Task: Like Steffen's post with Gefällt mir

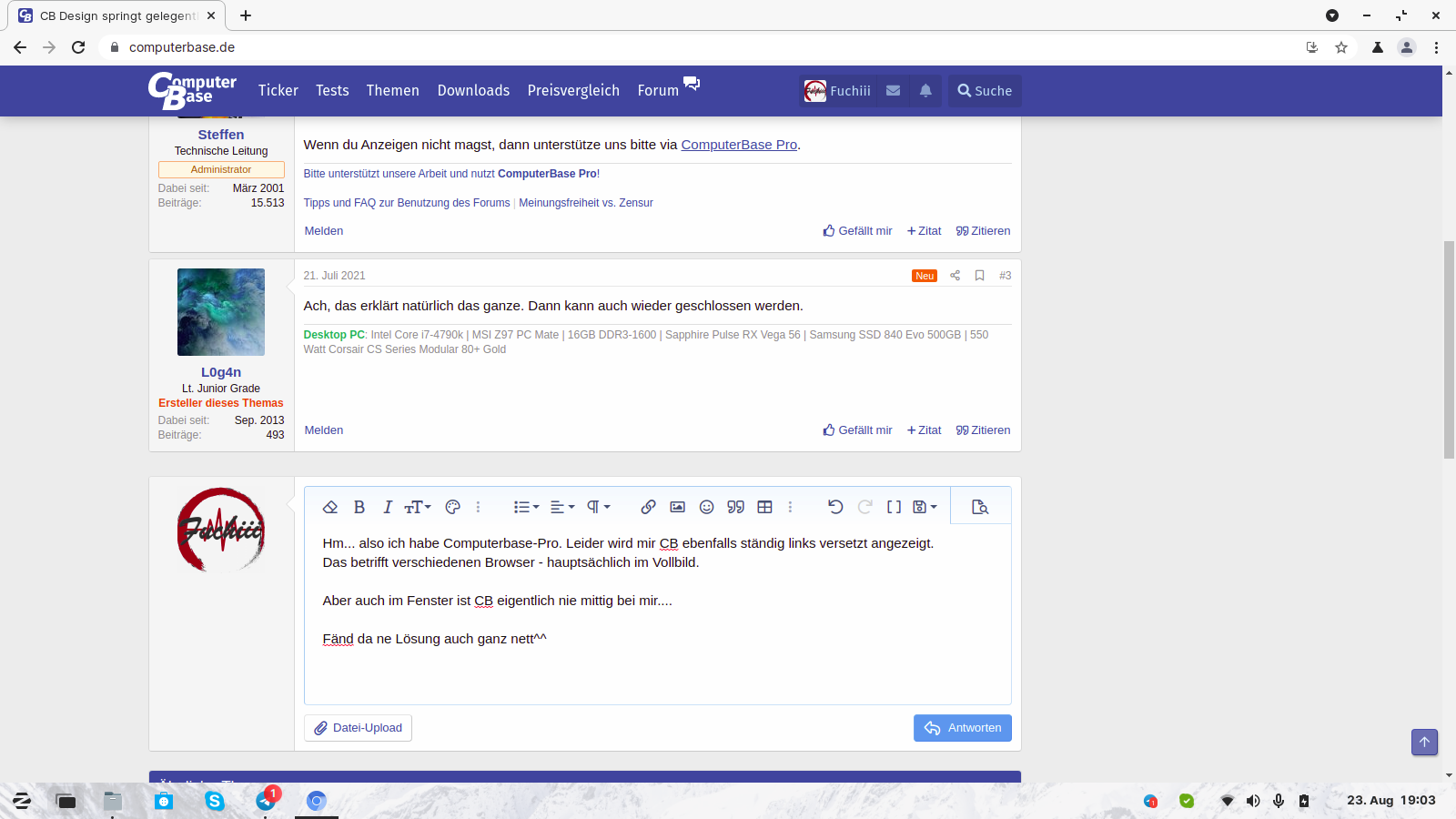Action: (x=857, y=231)
